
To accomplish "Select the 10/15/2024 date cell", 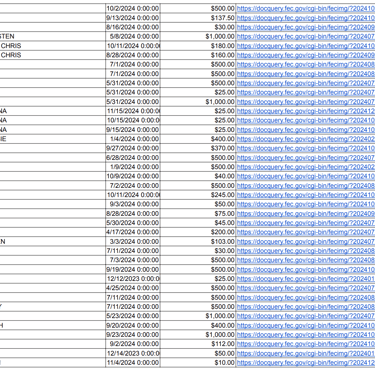I will pos(133,120).
